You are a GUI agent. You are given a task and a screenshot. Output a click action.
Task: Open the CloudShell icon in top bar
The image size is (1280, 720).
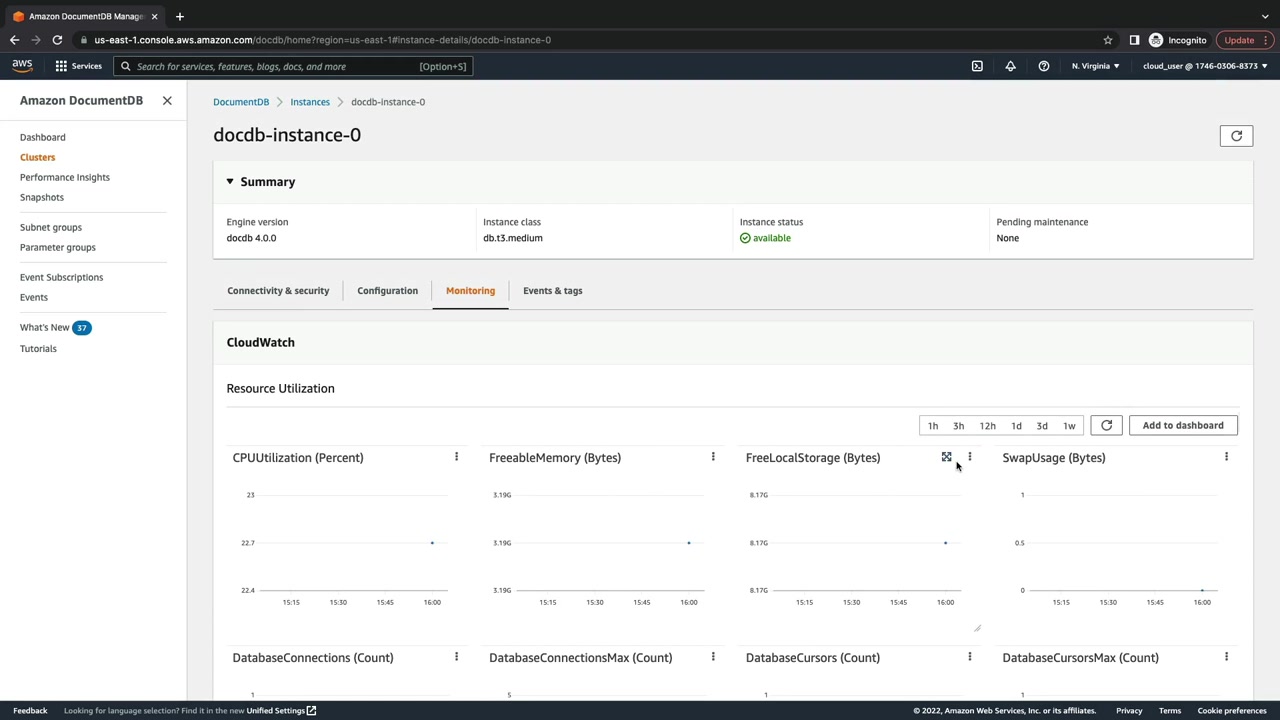pos(977,66)
